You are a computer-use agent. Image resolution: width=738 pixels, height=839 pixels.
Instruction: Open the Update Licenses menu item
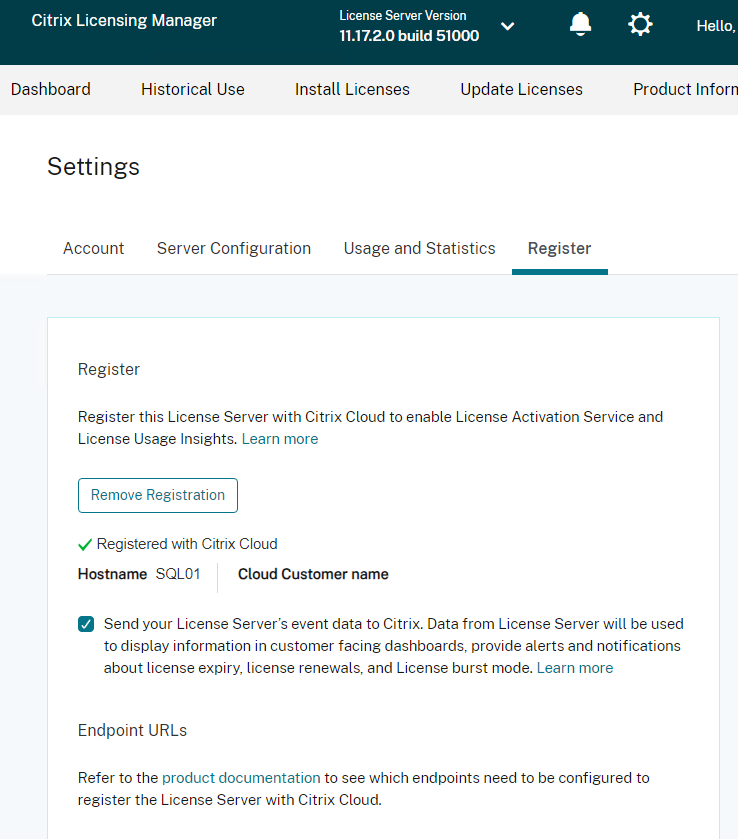coord(521,89)
